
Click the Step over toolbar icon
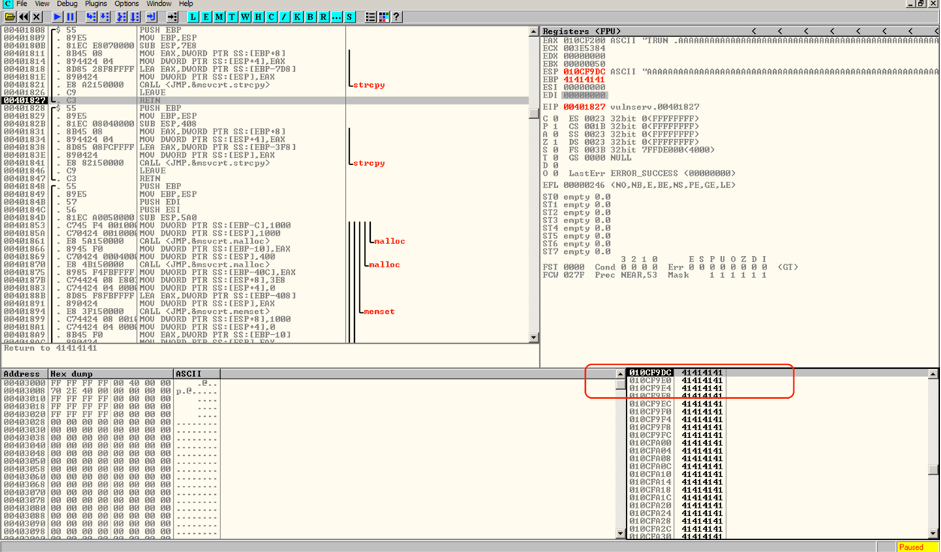[104, 17]
